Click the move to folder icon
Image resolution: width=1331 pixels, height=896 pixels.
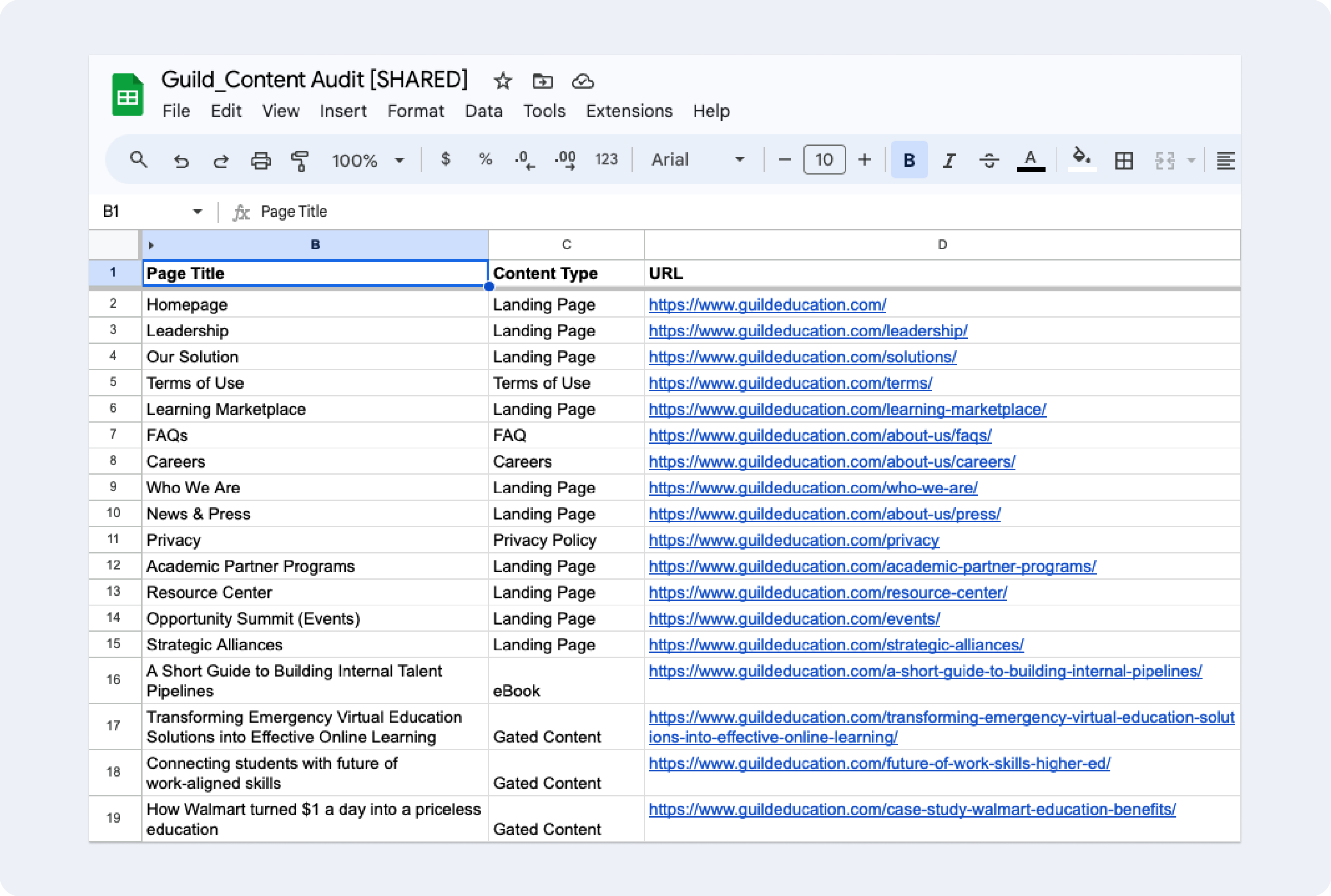542,81
